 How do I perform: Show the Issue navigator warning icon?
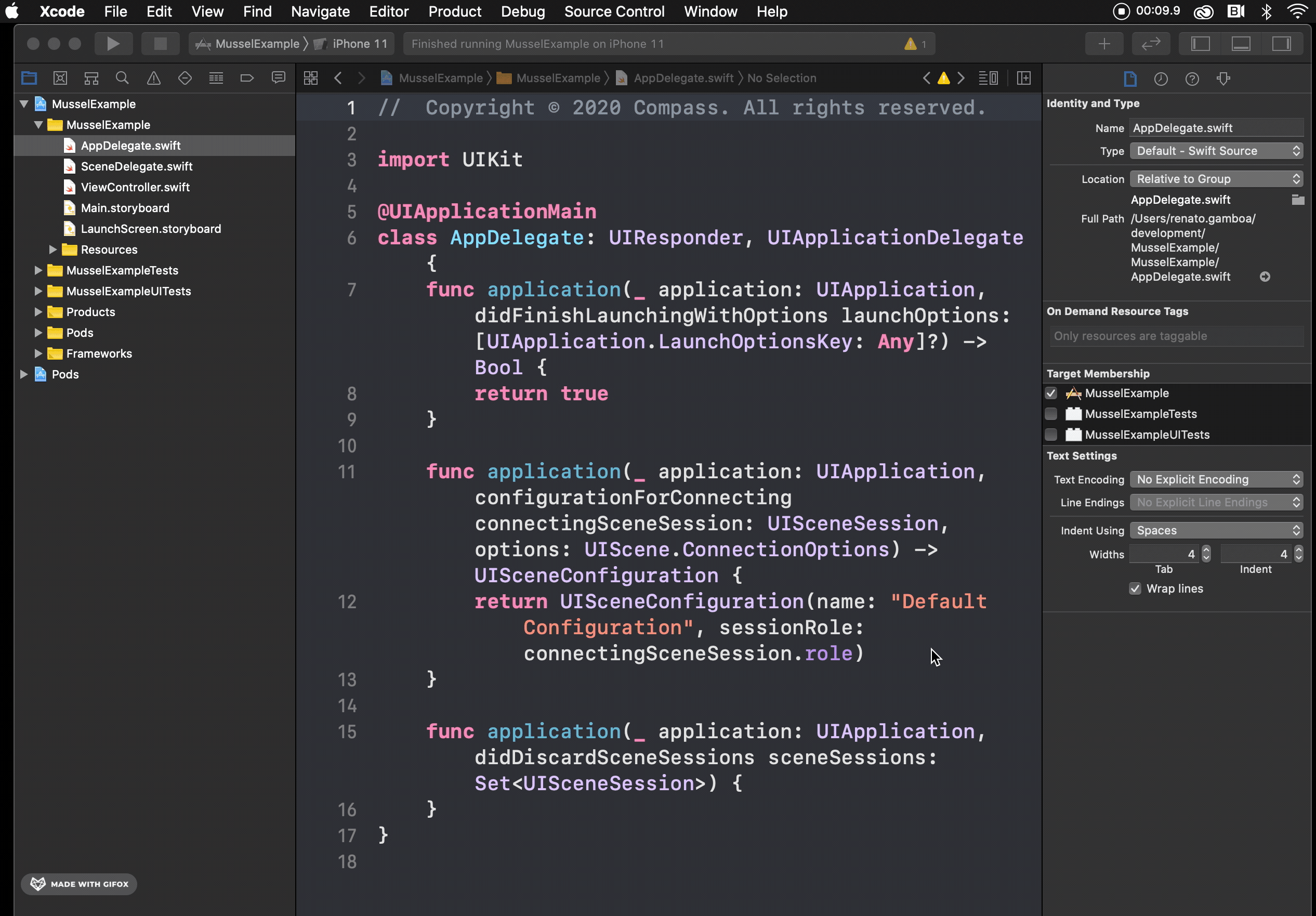[x=154, y=78]
